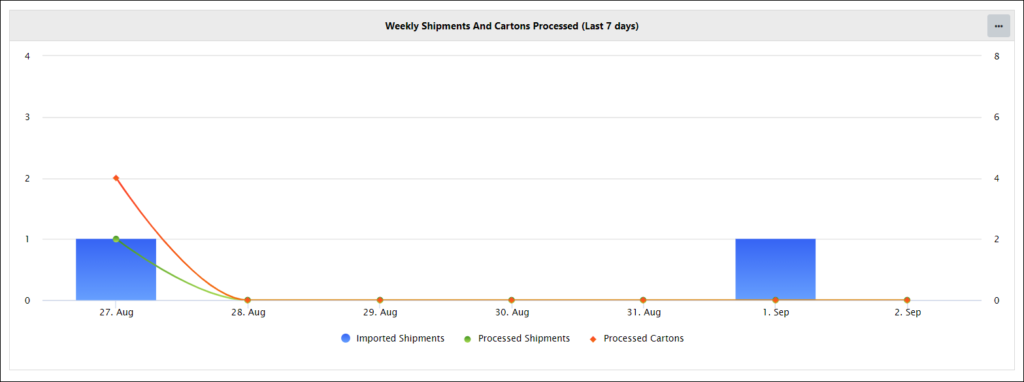Click the green Processed Shipments legend dot

coord(468,338)
